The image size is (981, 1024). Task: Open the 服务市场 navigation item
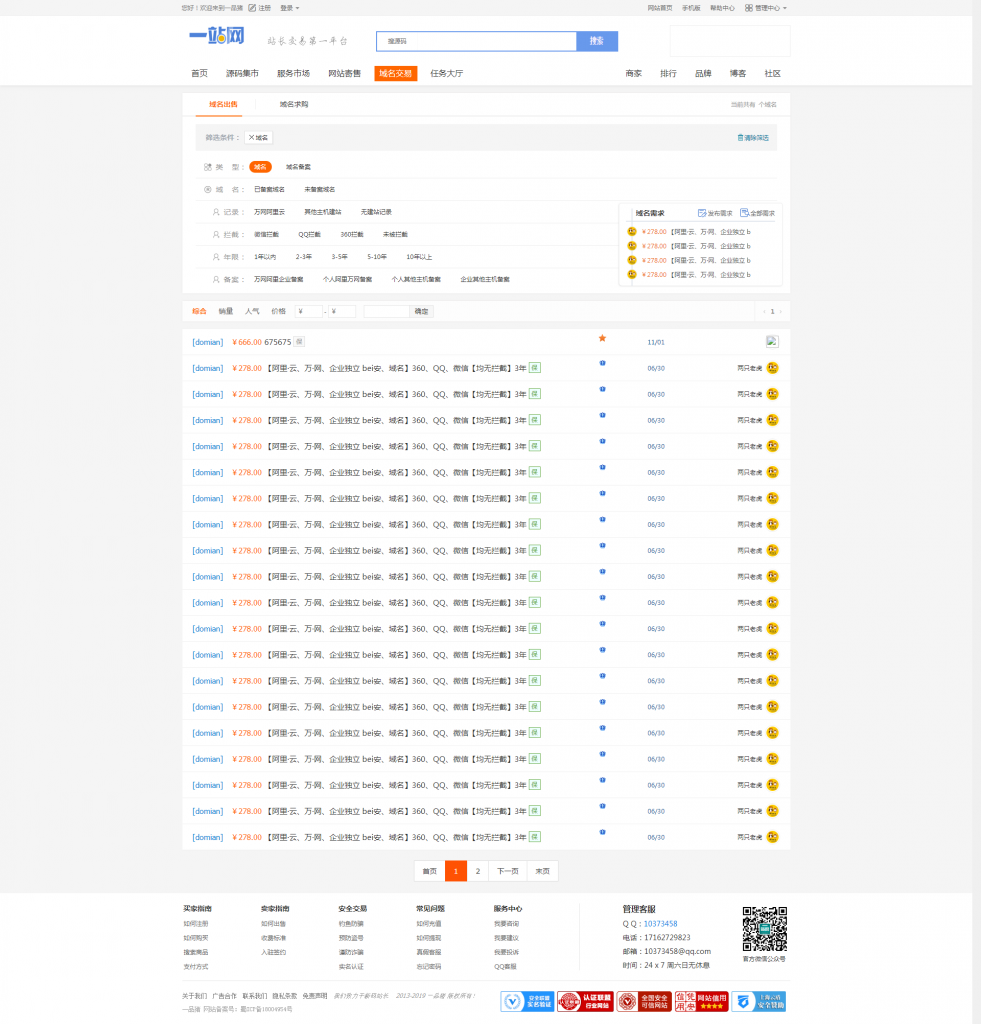click(293, 73)
